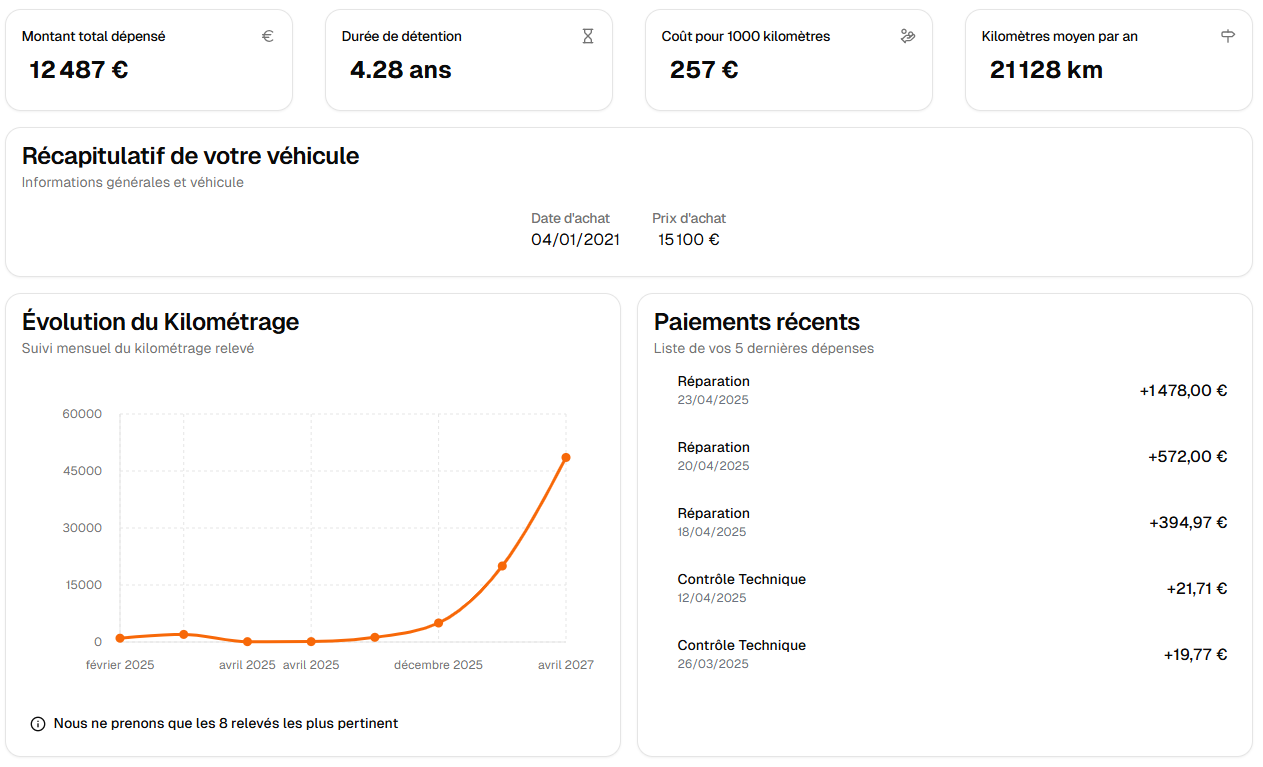The height and width of the screenshot is (767, 1263).
Task: Click the purchase price value 15 100 €
Action: (x=689, y=240)
